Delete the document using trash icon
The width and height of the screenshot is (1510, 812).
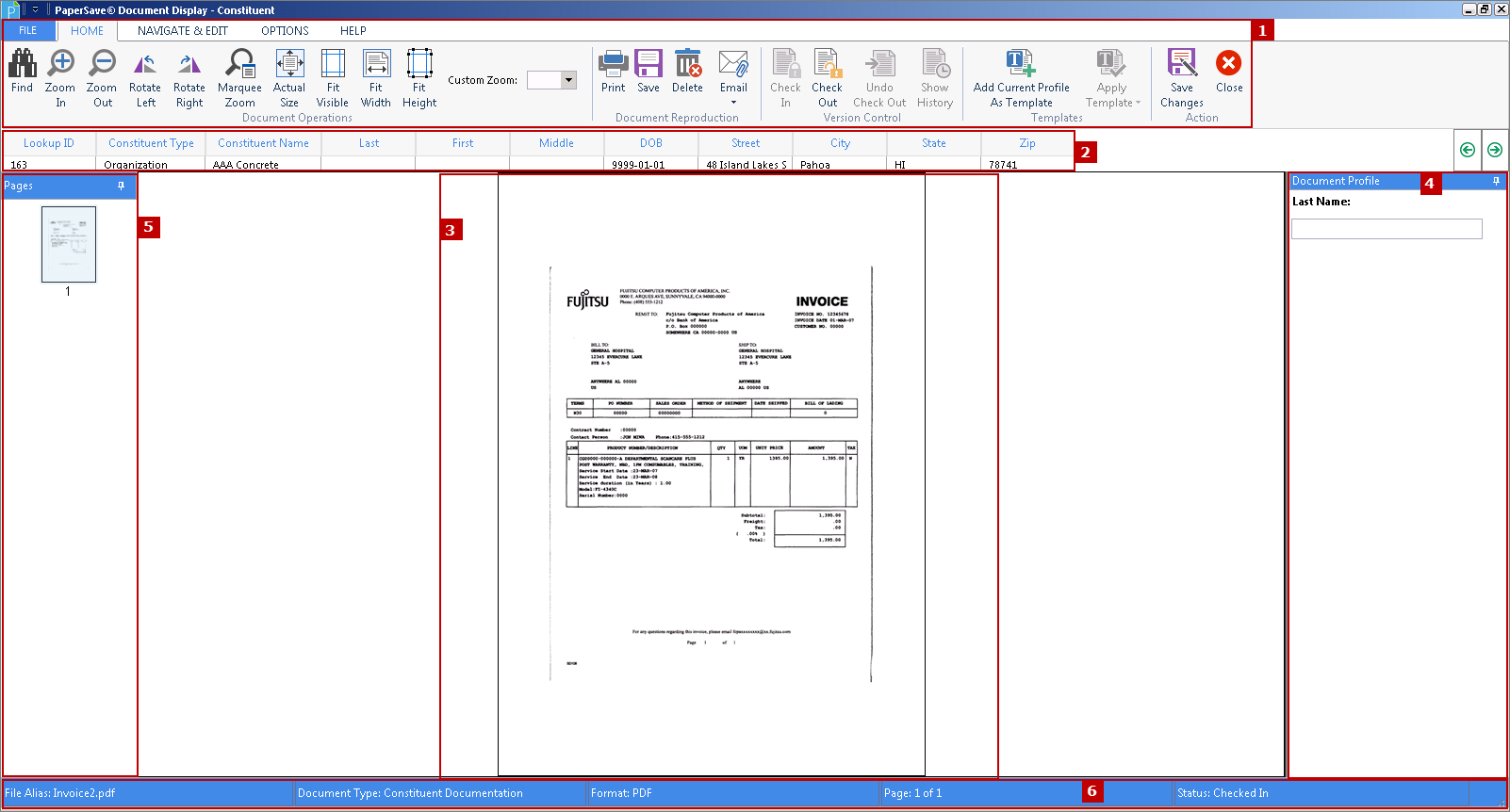(x=688, y=63)
